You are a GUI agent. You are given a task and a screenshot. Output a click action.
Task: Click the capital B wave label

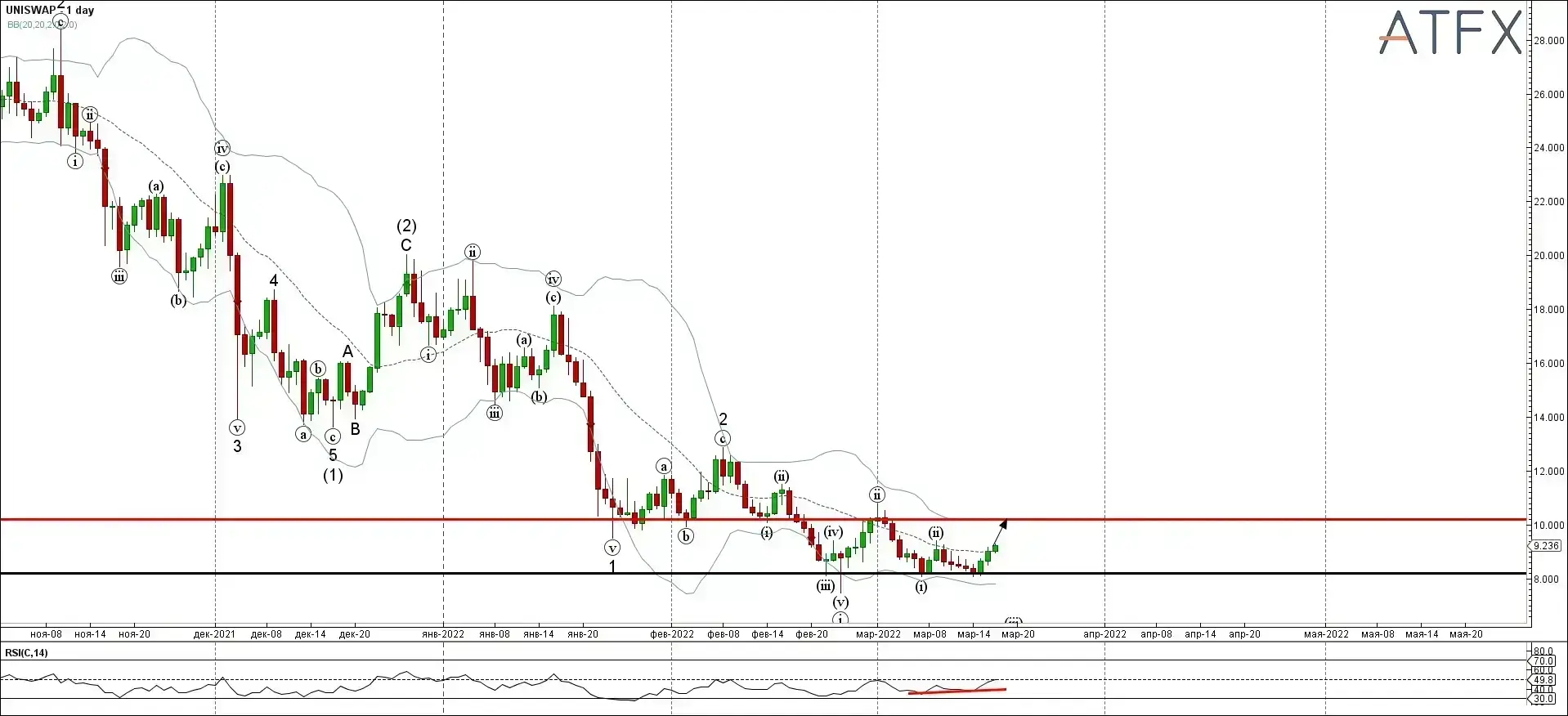[356, 428]
